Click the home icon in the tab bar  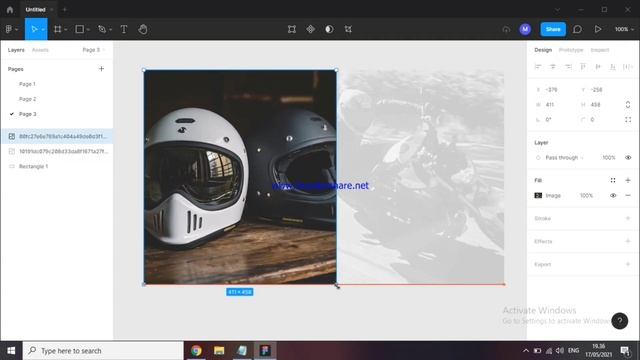point(10,9)
